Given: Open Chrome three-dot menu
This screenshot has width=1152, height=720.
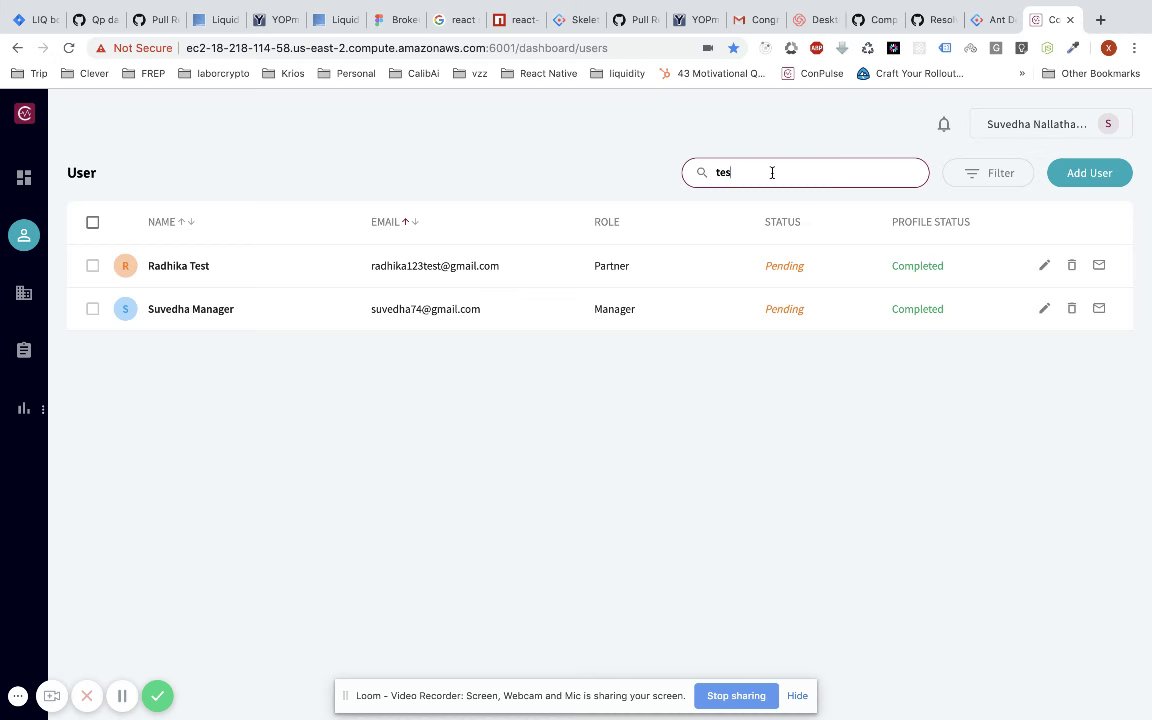Looking at the screenshot, I should pyautogui.click(x=1134, y=48).
